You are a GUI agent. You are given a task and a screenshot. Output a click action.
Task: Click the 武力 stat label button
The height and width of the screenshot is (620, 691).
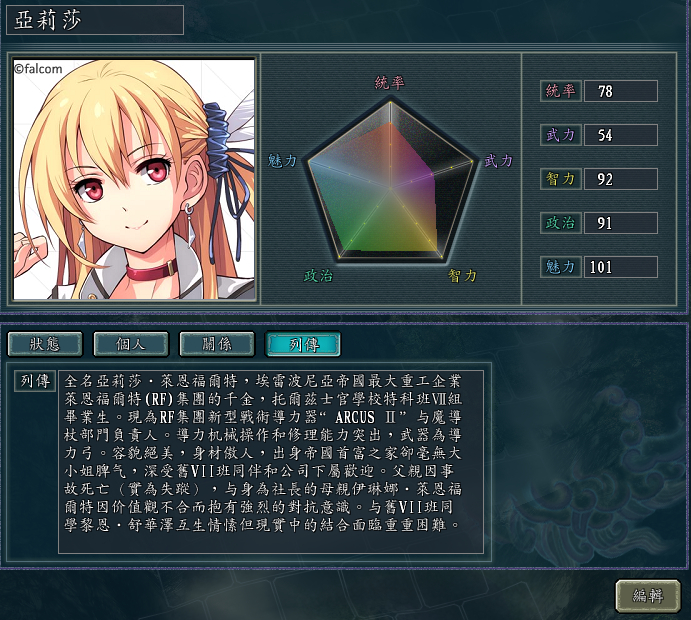tap(561, 135)
